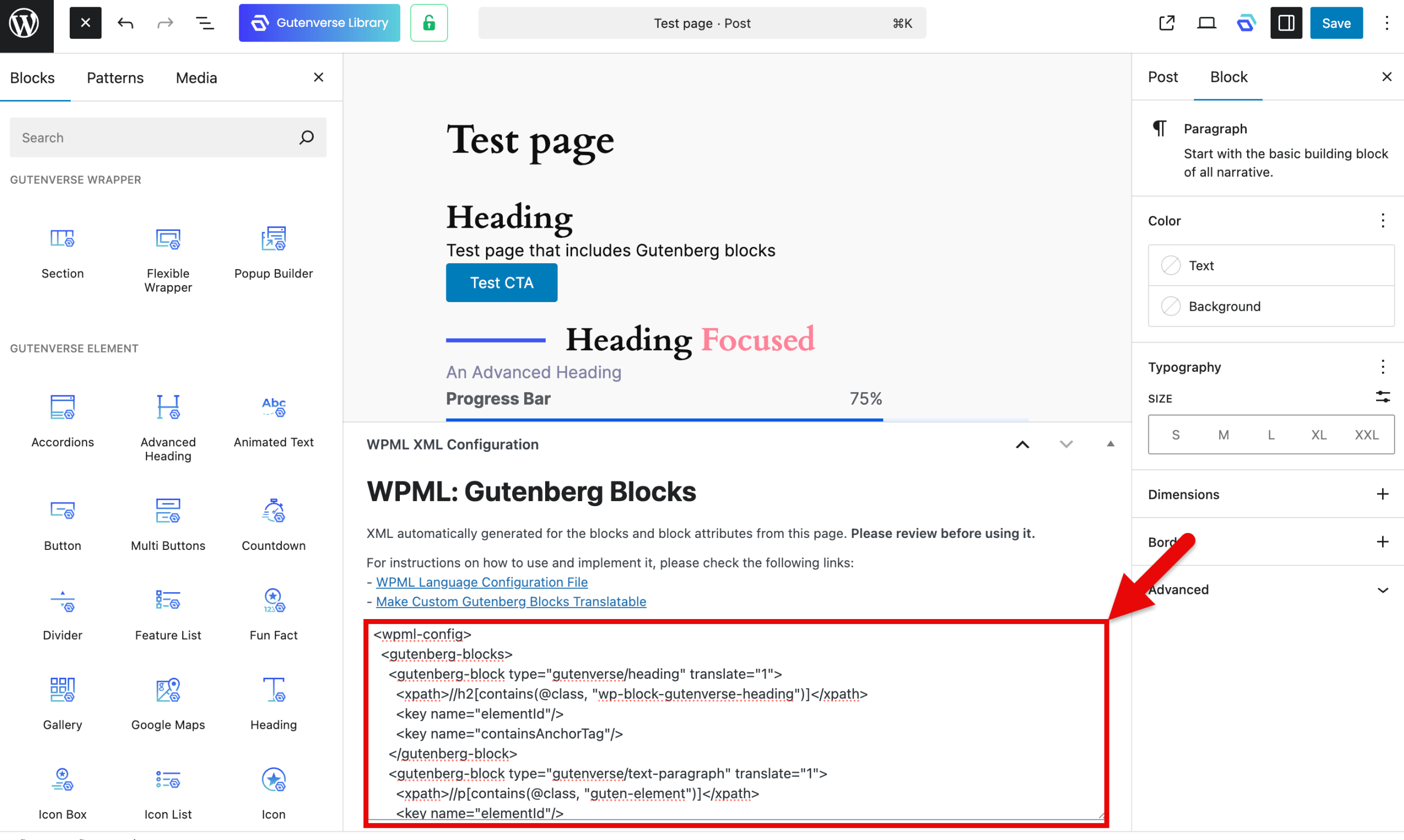Select font size XXL
1404x840 pixels.
coord(1366,435)
